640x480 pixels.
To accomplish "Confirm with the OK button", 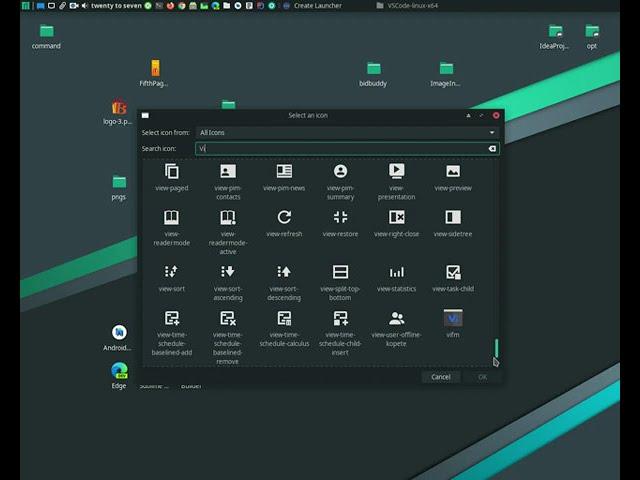I will coord(482,377).
